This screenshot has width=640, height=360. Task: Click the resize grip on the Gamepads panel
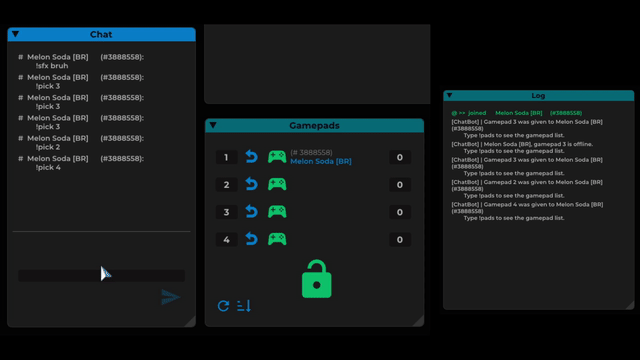coord(418,321)
